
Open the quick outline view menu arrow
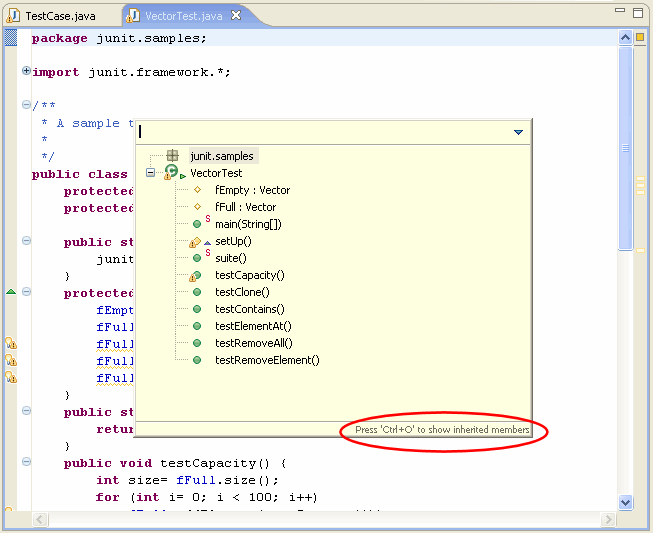pos(518,132)
